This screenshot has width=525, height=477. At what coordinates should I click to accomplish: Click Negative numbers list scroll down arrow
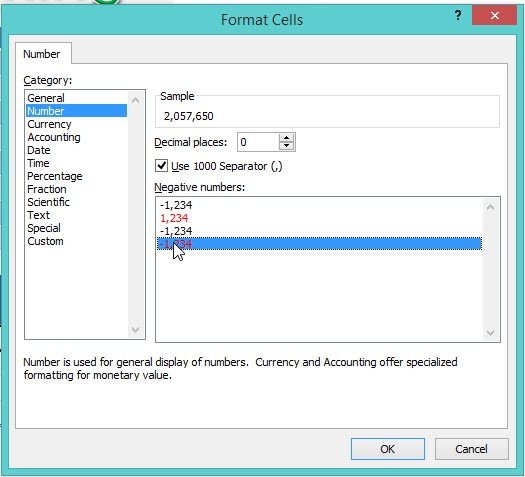[491, 333]
